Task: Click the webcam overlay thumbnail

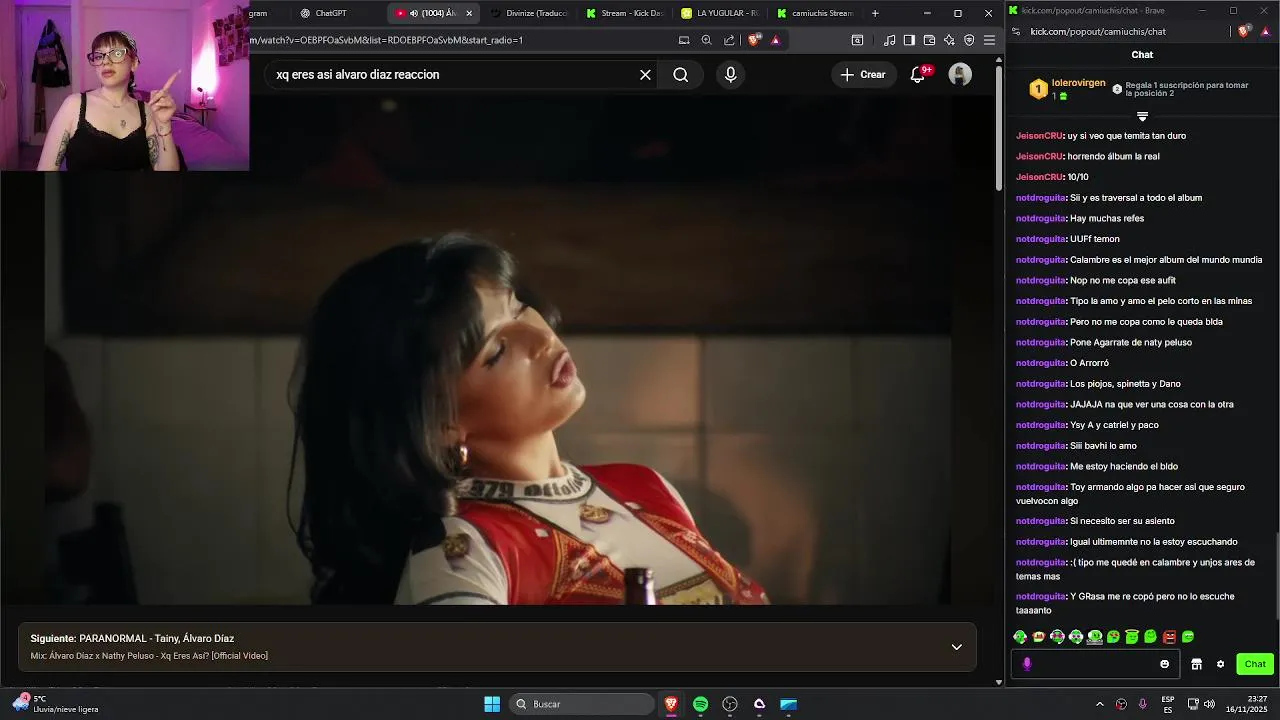Action: point(124,85)
